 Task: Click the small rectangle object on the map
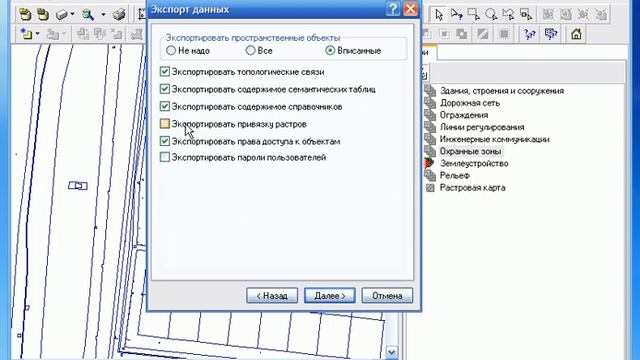click(78, 186)
